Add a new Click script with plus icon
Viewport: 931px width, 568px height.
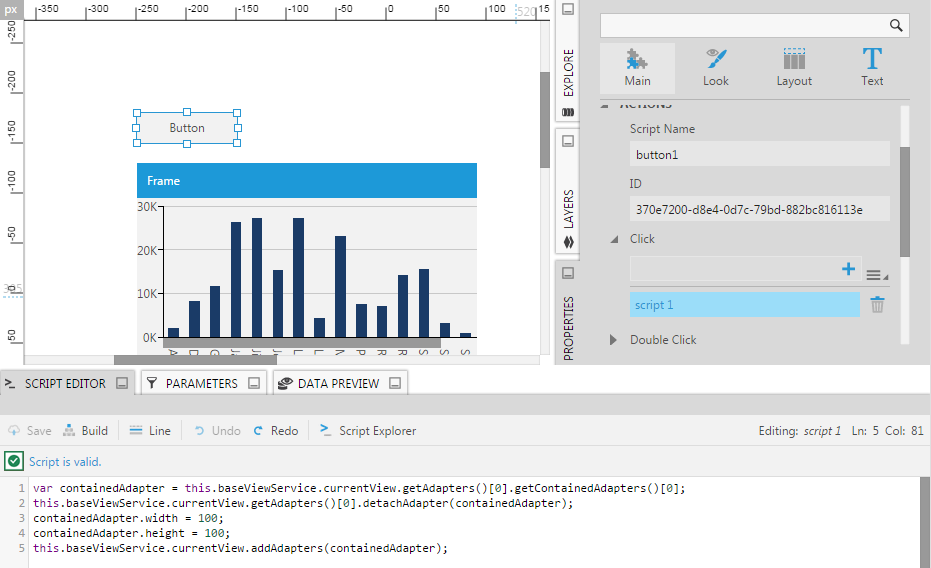[x=848, y=269]
